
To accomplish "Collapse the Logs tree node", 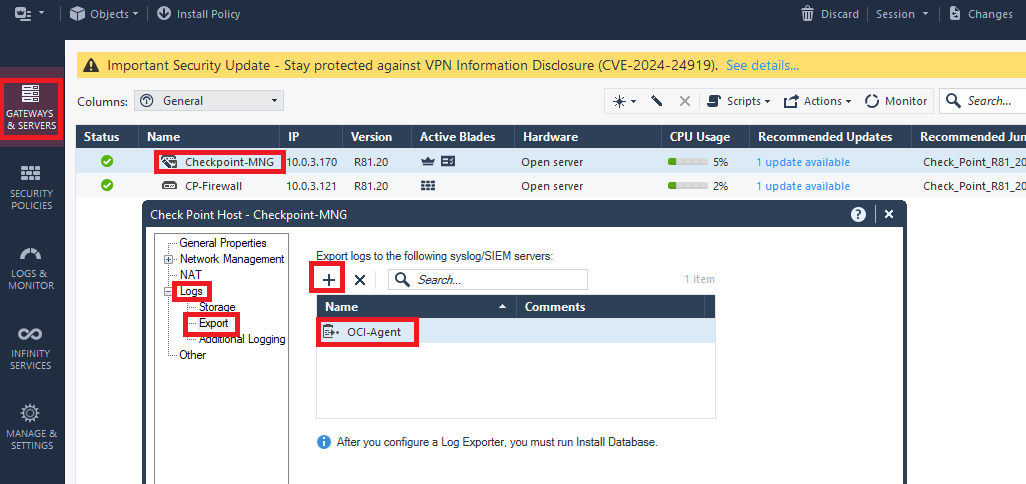I will [169, 291].
